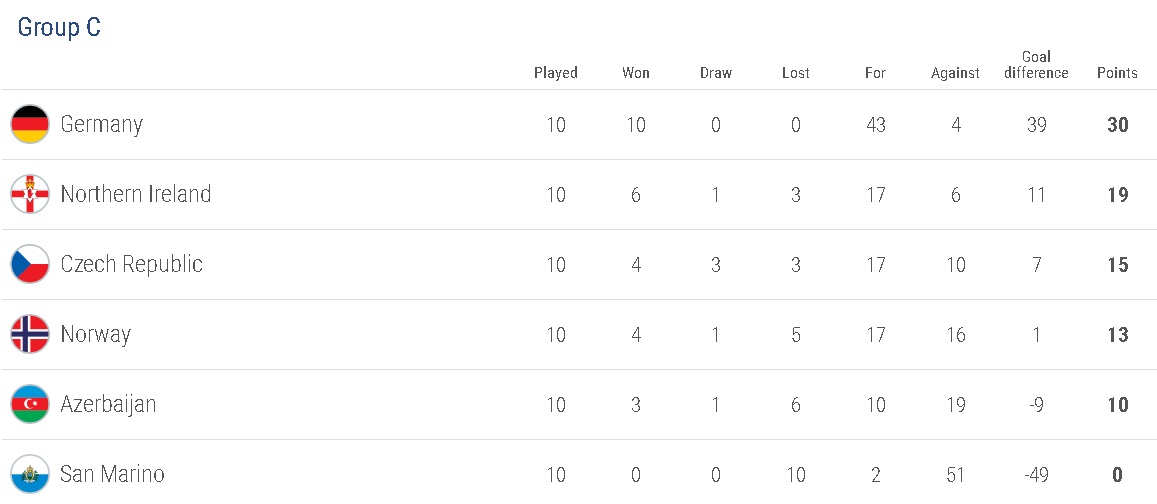Click the Won column header

tap(636, 73)
